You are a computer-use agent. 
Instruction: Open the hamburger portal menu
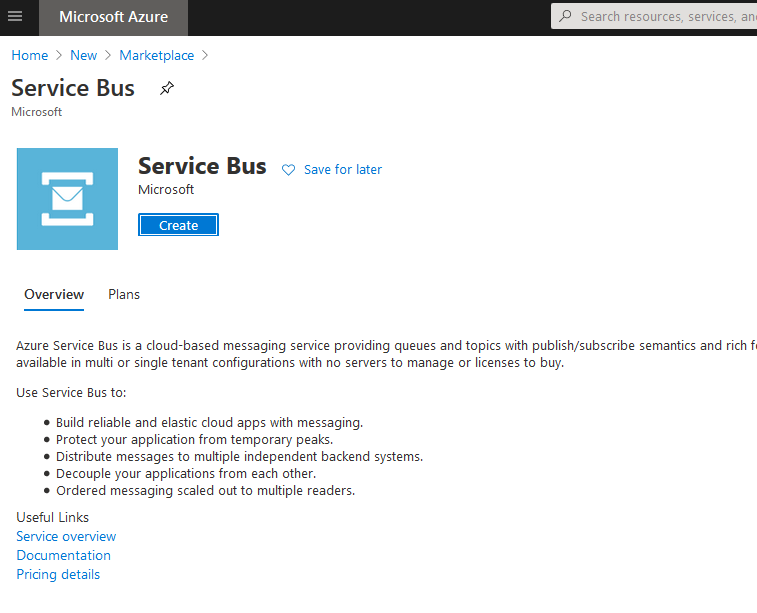tap(15, 16)
